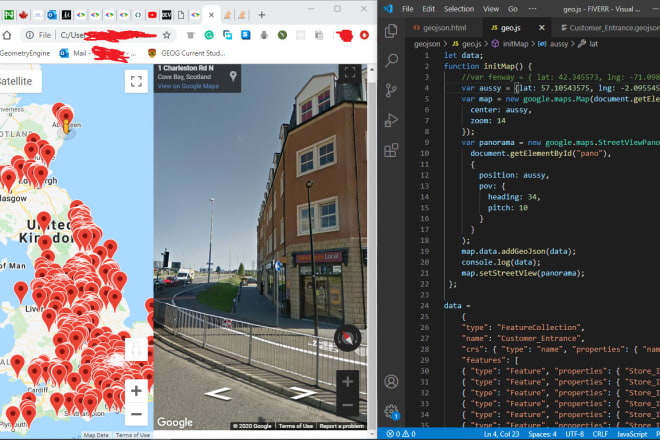Bookmark this page with star icon
This screenshot has width=660, height=440.
(167, 35)
